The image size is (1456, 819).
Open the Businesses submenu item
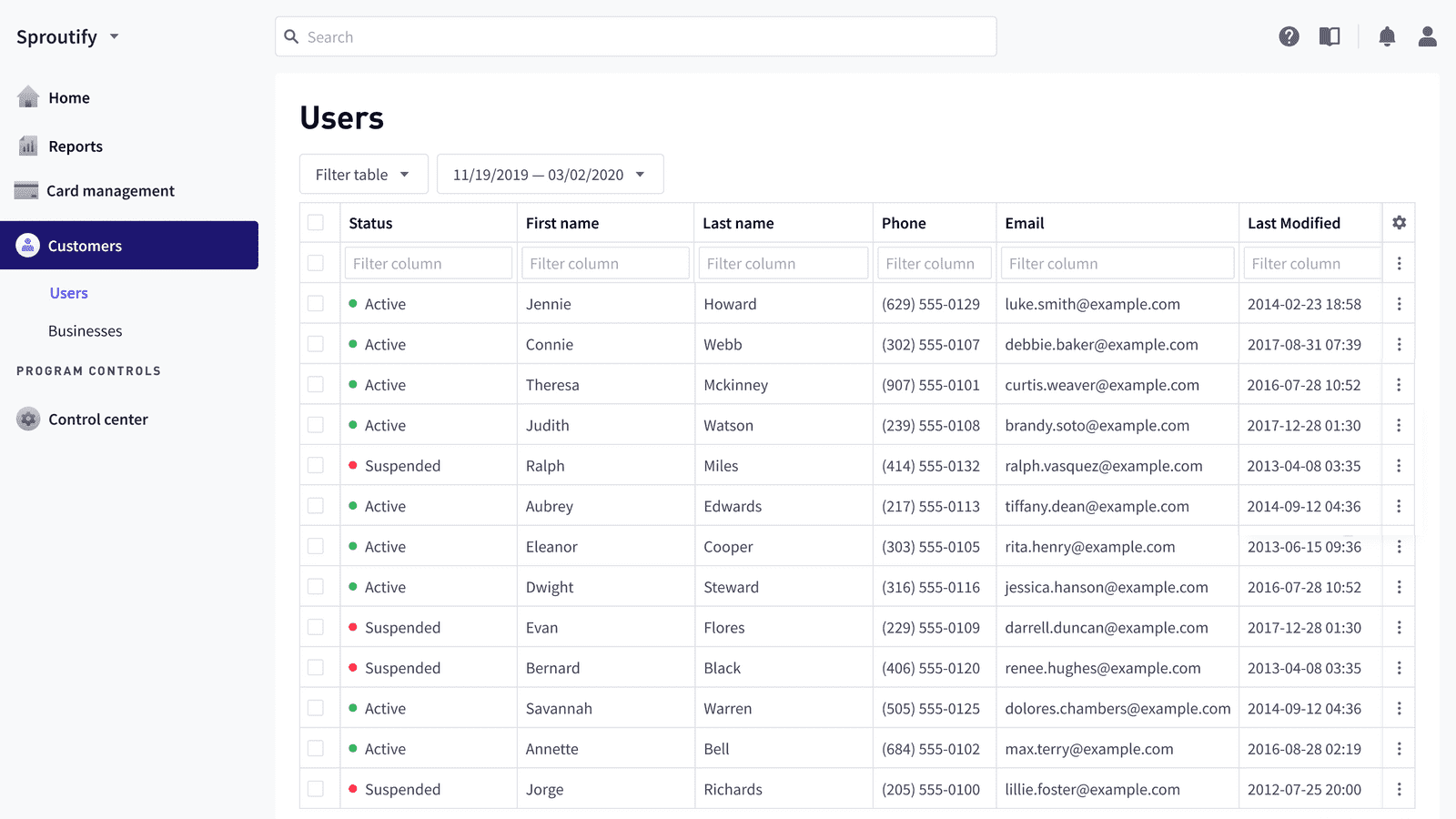click(86, 330)
